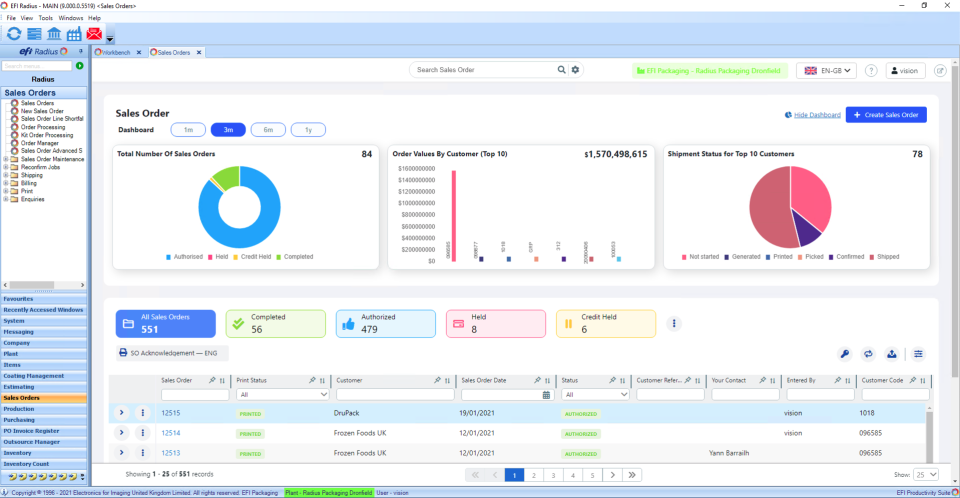Click Create Sales Order button
The image size is (960, 498).
coord(886,115)
